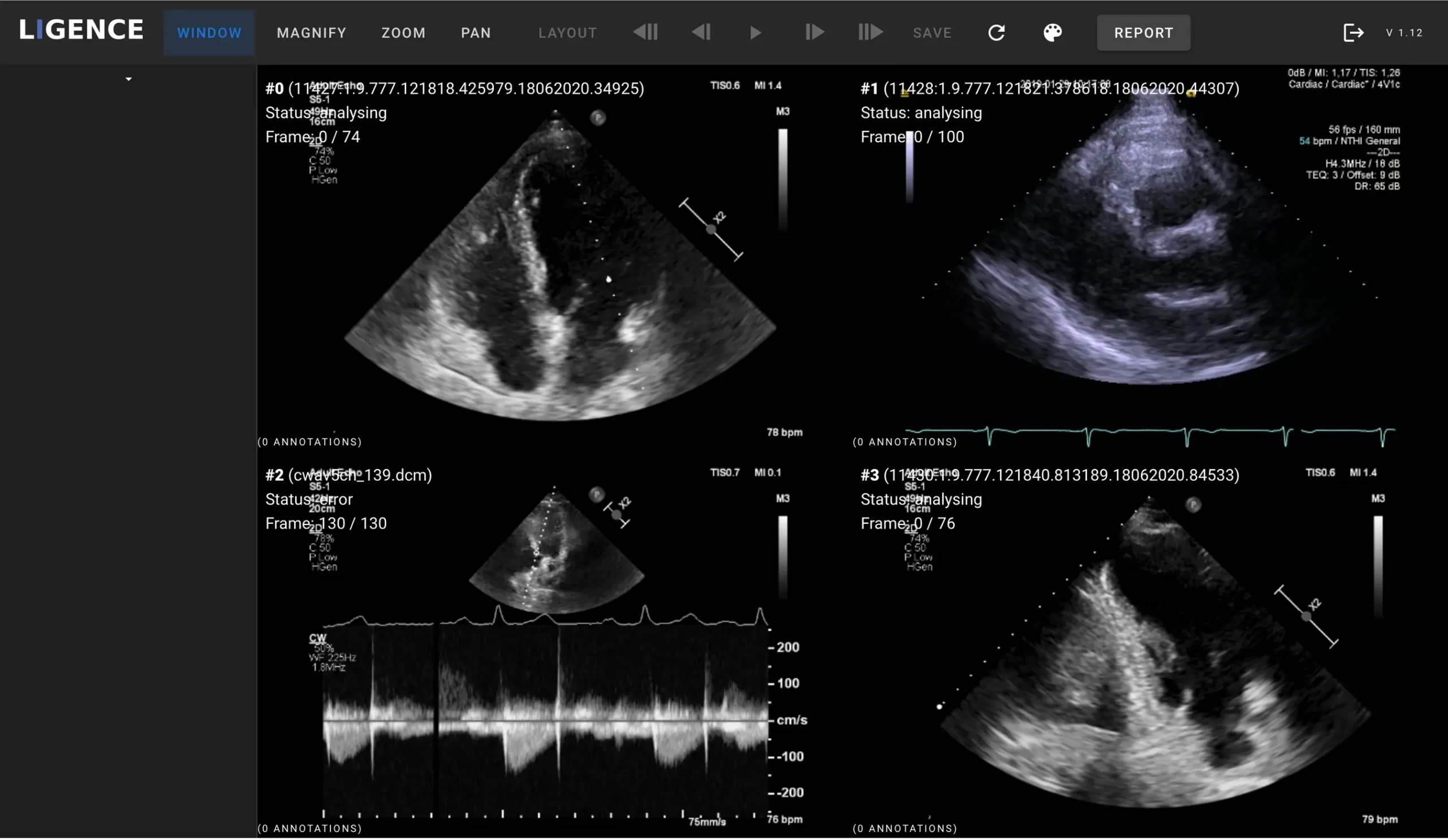Click 'Frame: 130 / 130' text

[326, 523]
